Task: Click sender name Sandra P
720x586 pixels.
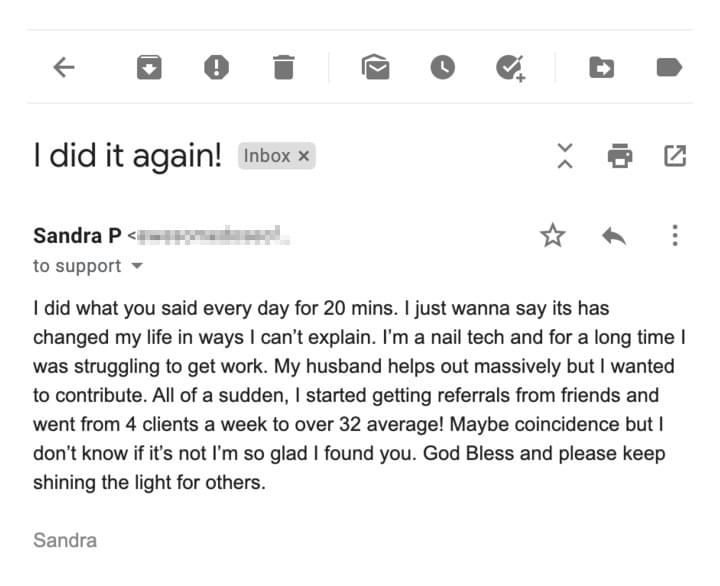Action: click(x=77, y=236)
